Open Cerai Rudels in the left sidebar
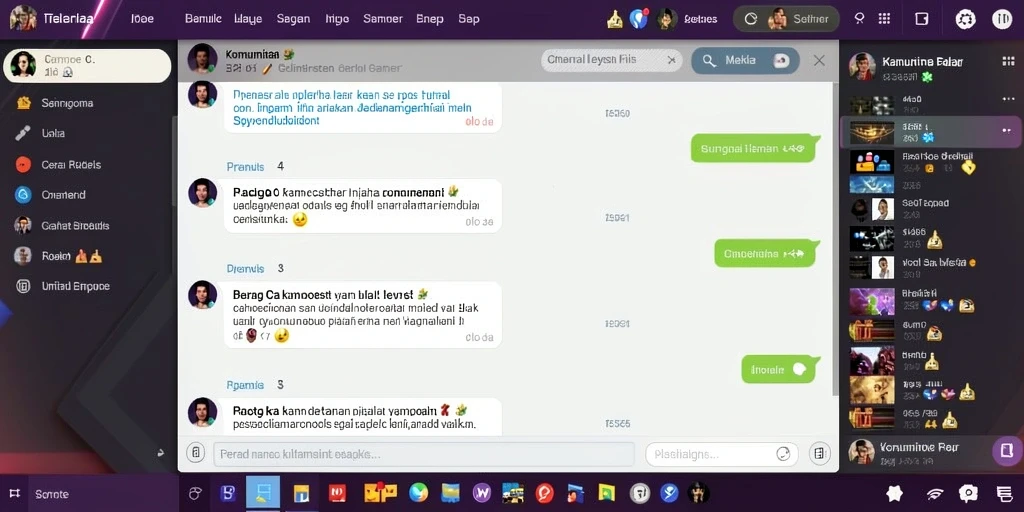This screenshot has width=1024, height=512. [71, 165]
